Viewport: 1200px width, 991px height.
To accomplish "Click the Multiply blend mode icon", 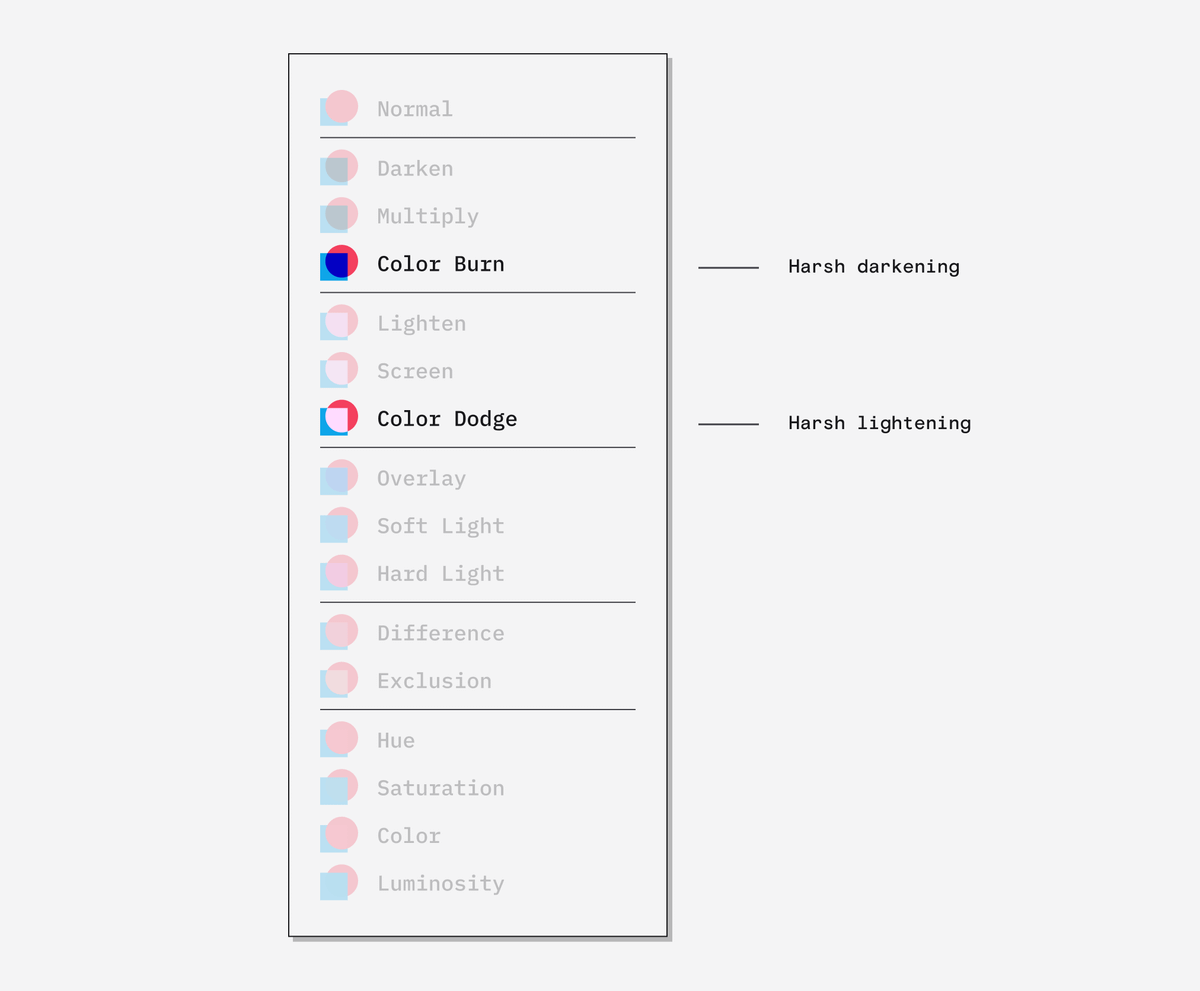I will [x=338, y=216].
